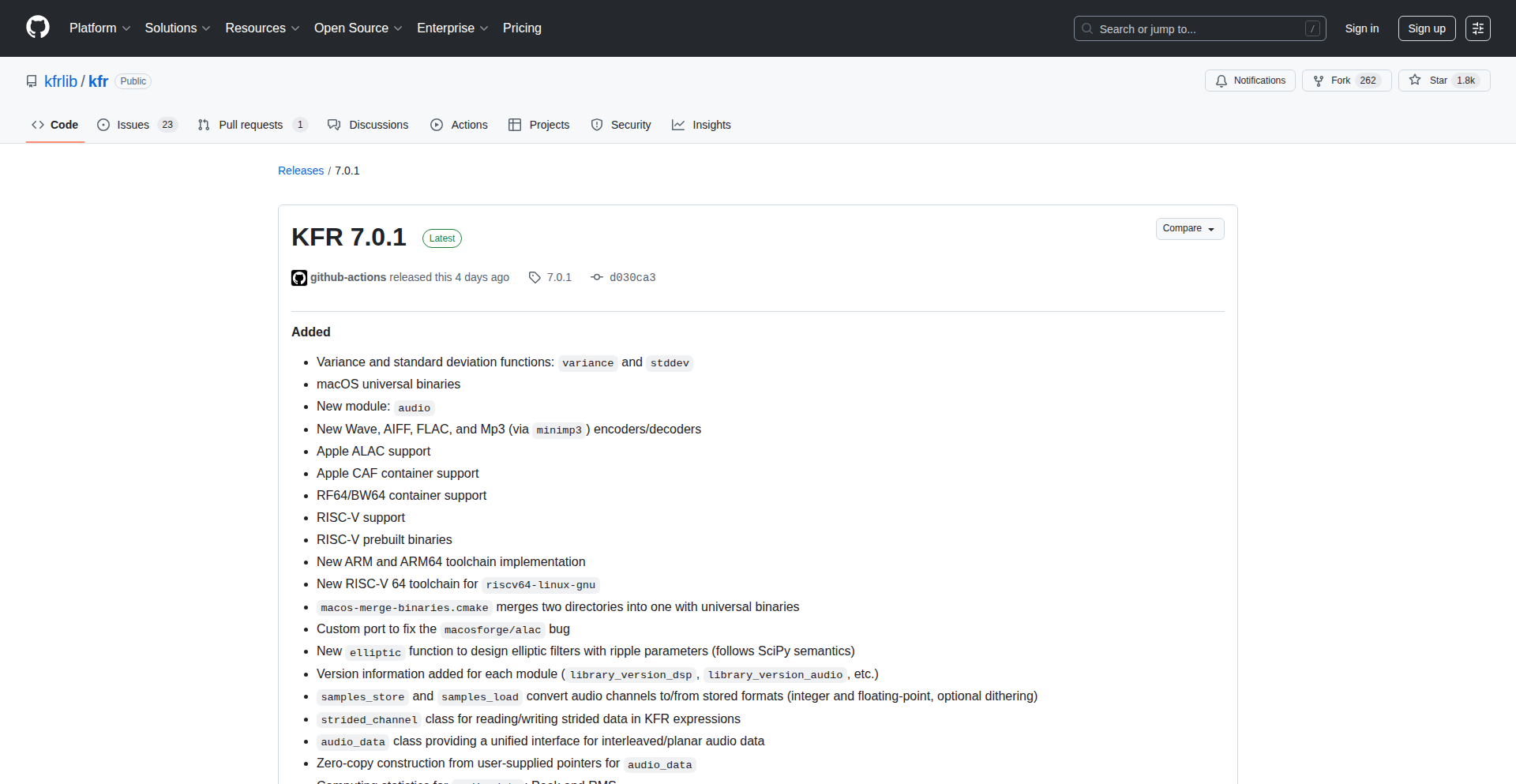Click the Issues circle icon

tap(103, 125)
